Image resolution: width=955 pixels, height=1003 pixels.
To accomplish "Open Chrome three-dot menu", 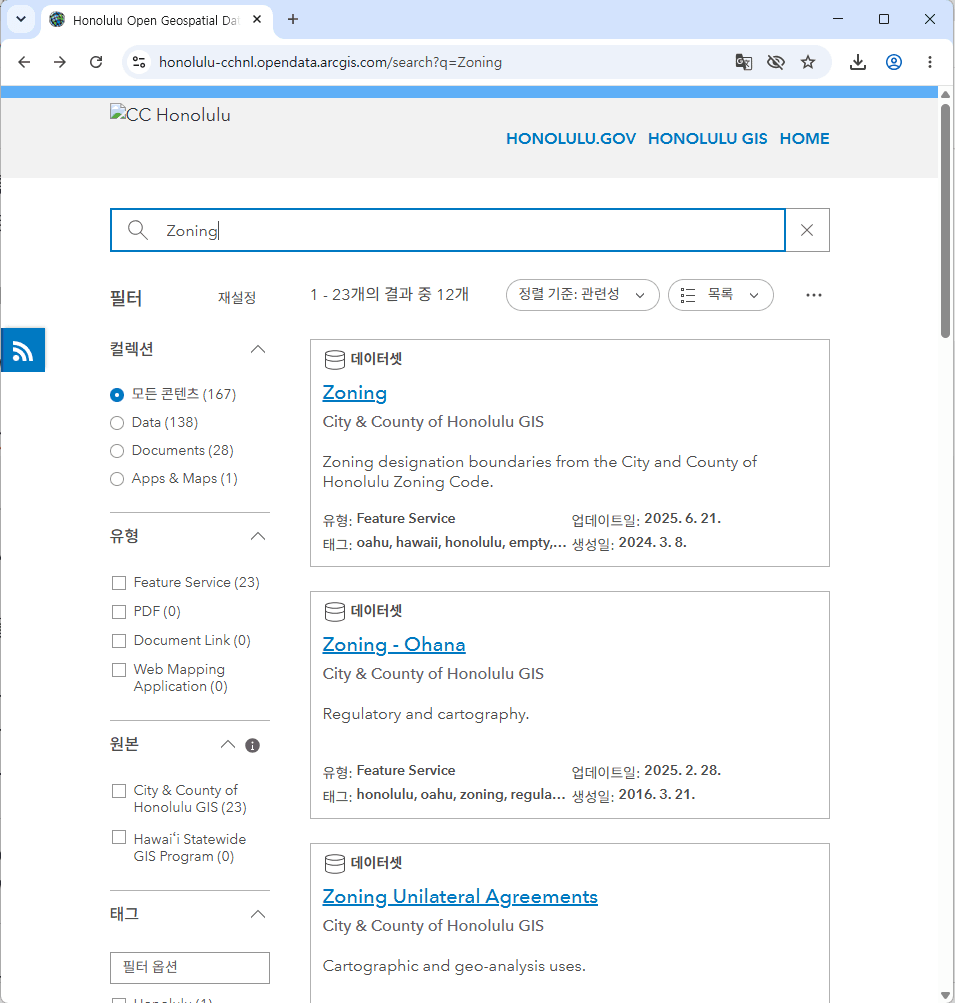I will 929,62.
